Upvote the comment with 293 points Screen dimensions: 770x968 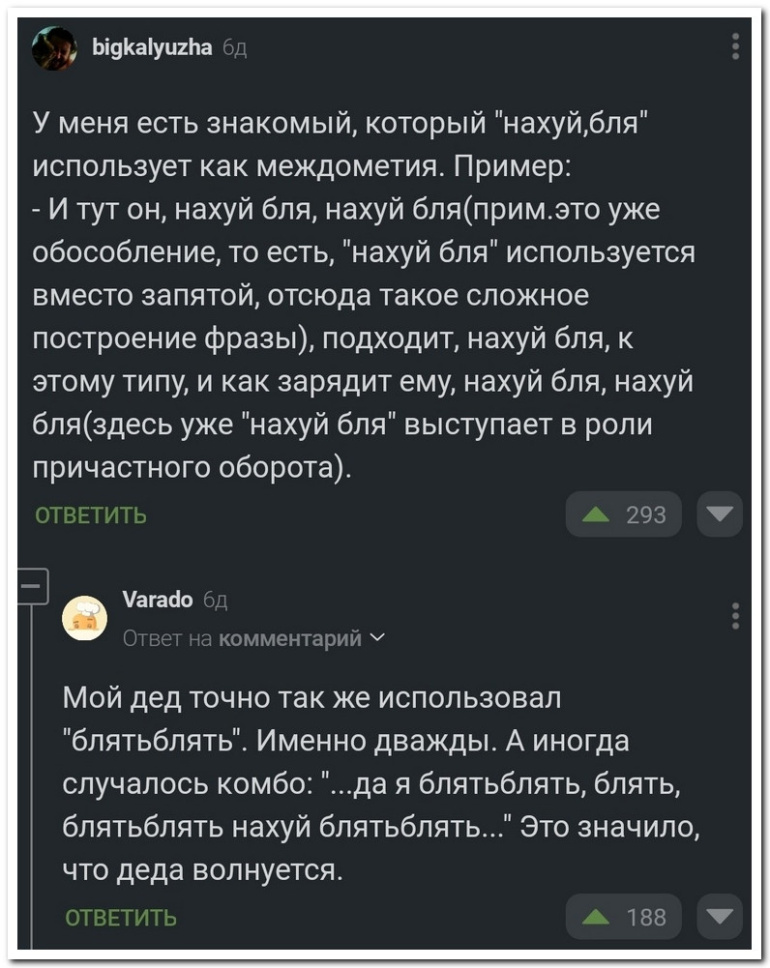pos(623,515)
